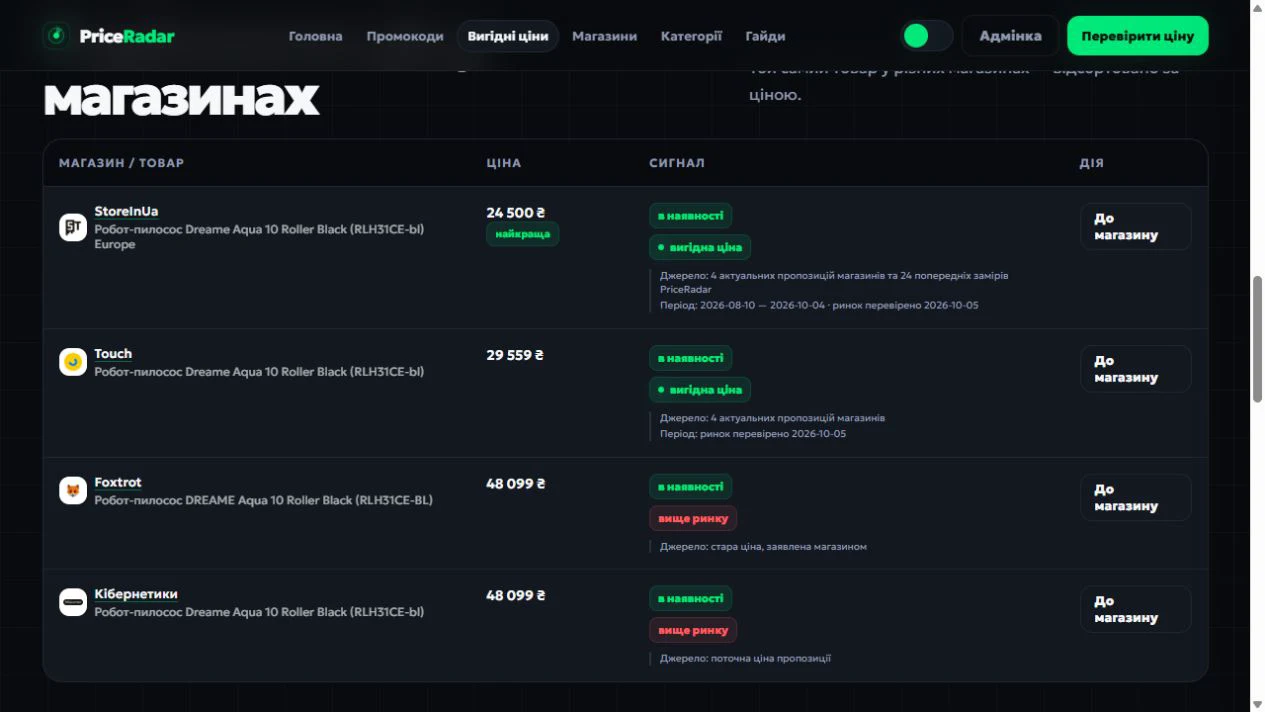Click the Перевірити ціну button
Viewport: 1265px width, 712px height.
click(x=1138, y=36)
